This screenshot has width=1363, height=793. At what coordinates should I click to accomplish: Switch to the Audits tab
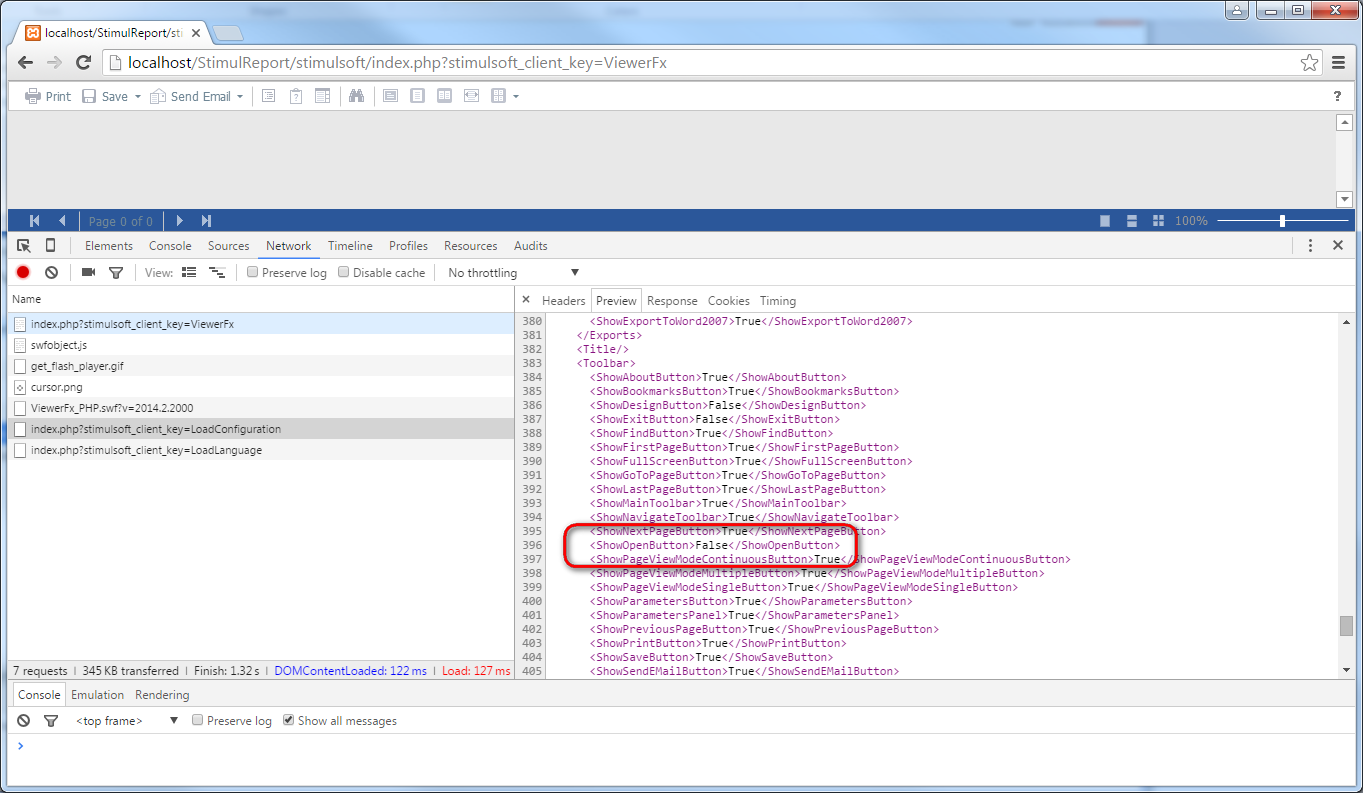(x=531, y=246)
